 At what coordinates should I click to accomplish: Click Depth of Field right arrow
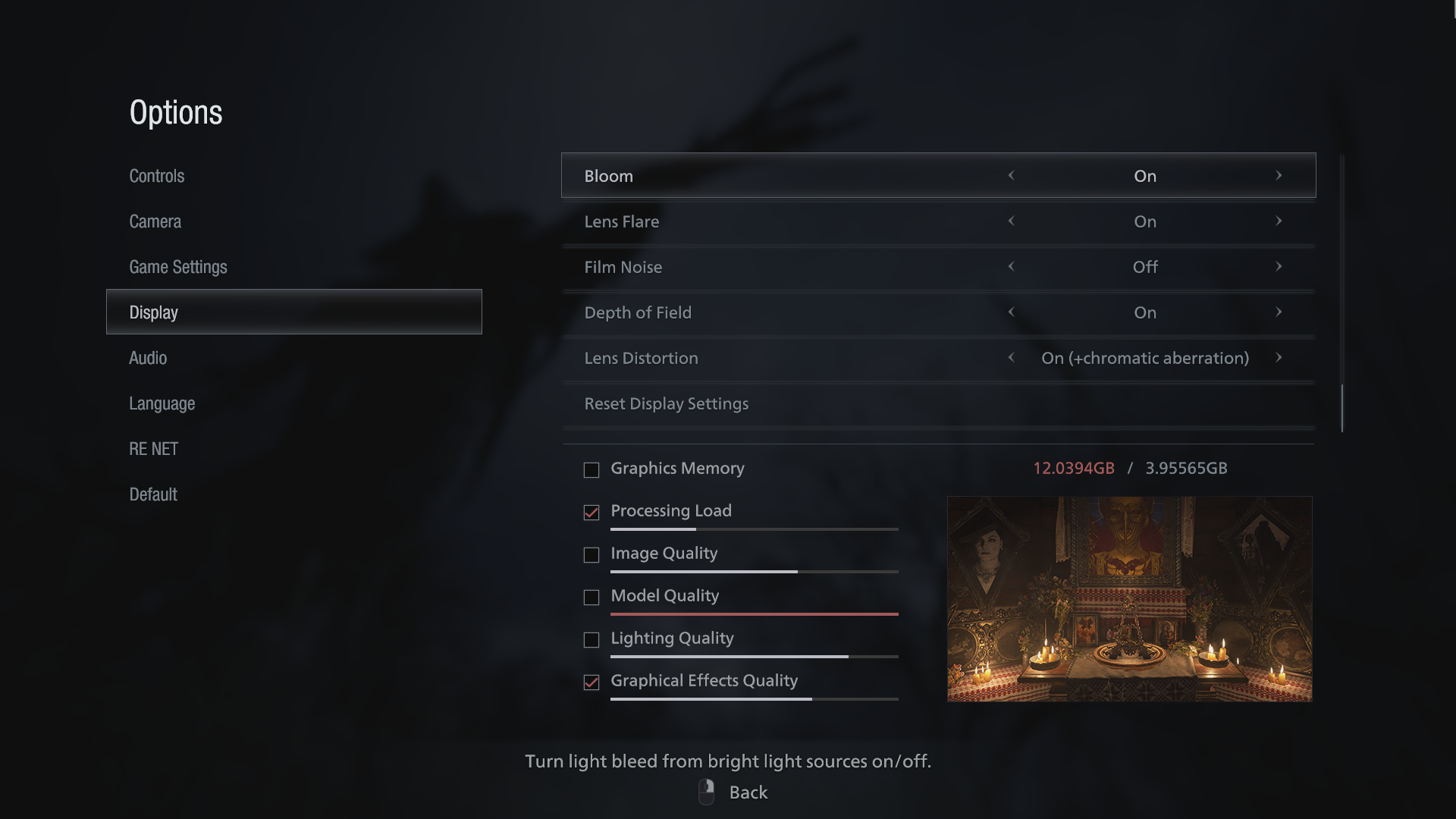pyautogui.click(x=1279, y=312)
